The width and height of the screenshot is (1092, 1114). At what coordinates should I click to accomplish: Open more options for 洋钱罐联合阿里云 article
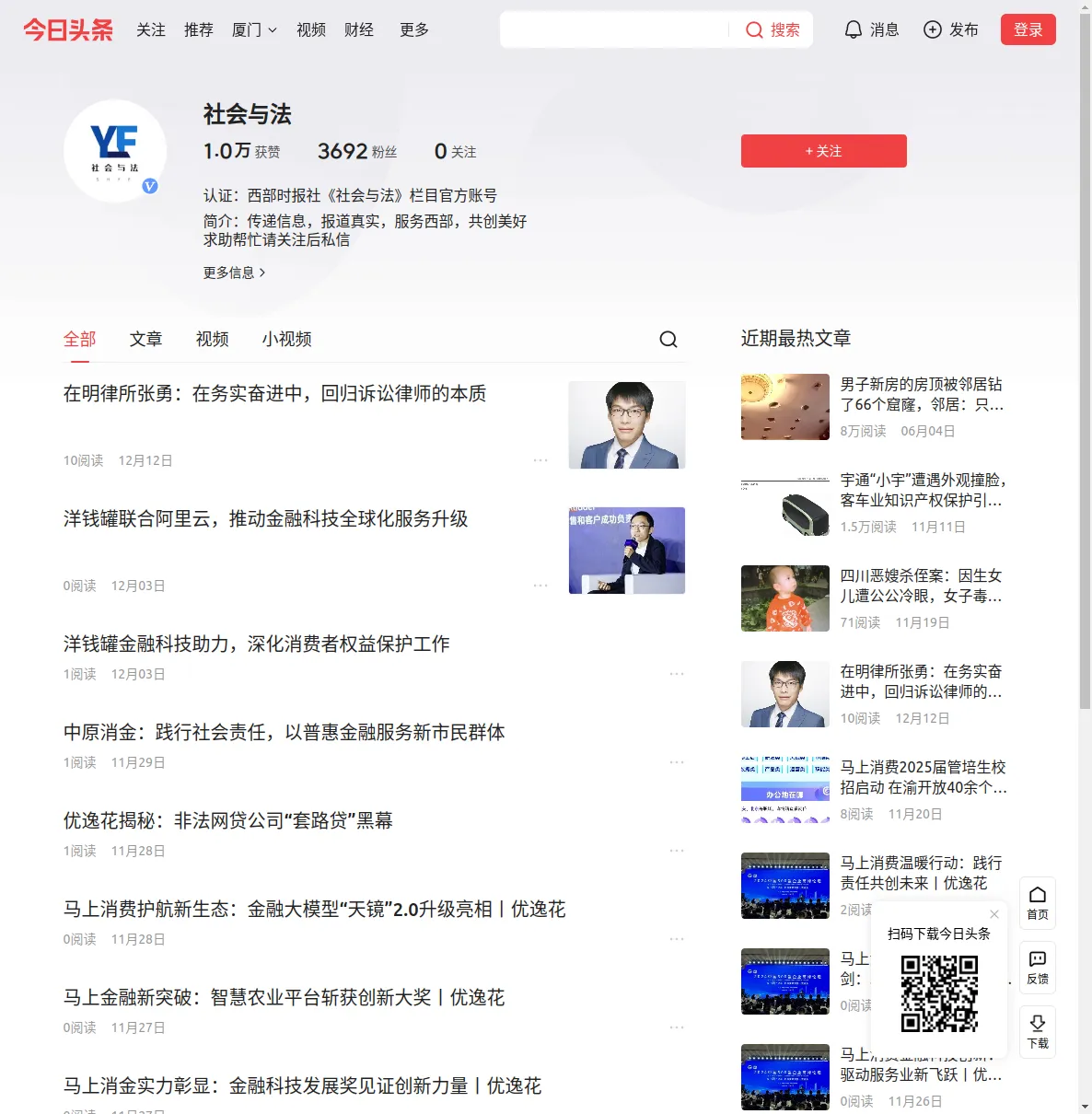[540, 586]
